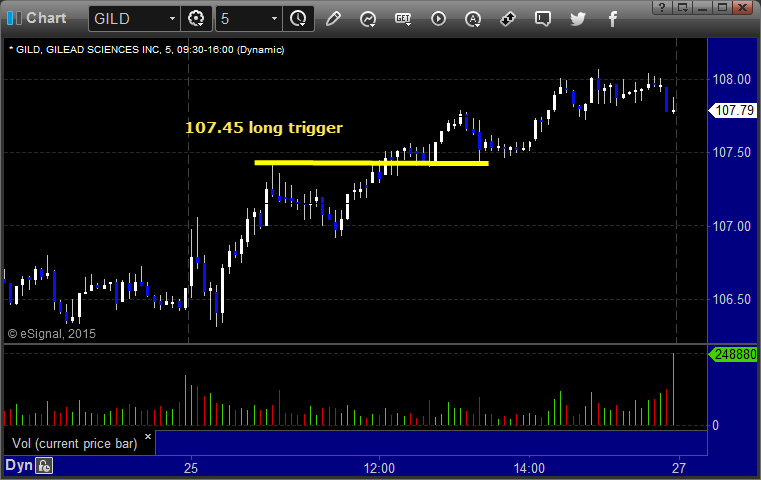Click the 108.00 price axis label
Viewport: 761px width, 480px height.
point(731,79)
